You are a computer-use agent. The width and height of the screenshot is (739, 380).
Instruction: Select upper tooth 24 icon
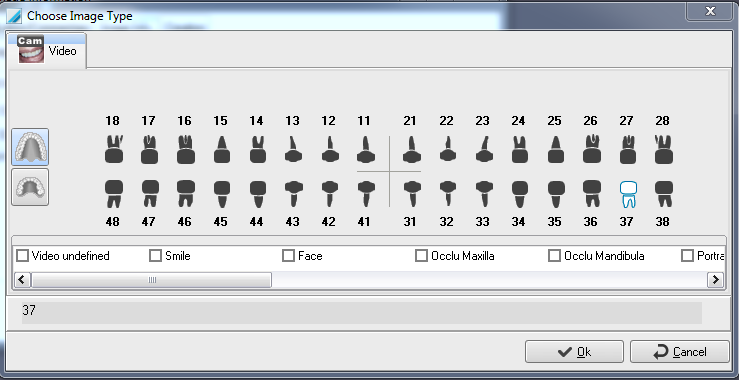pyautogui.click(x=519, y=149)
